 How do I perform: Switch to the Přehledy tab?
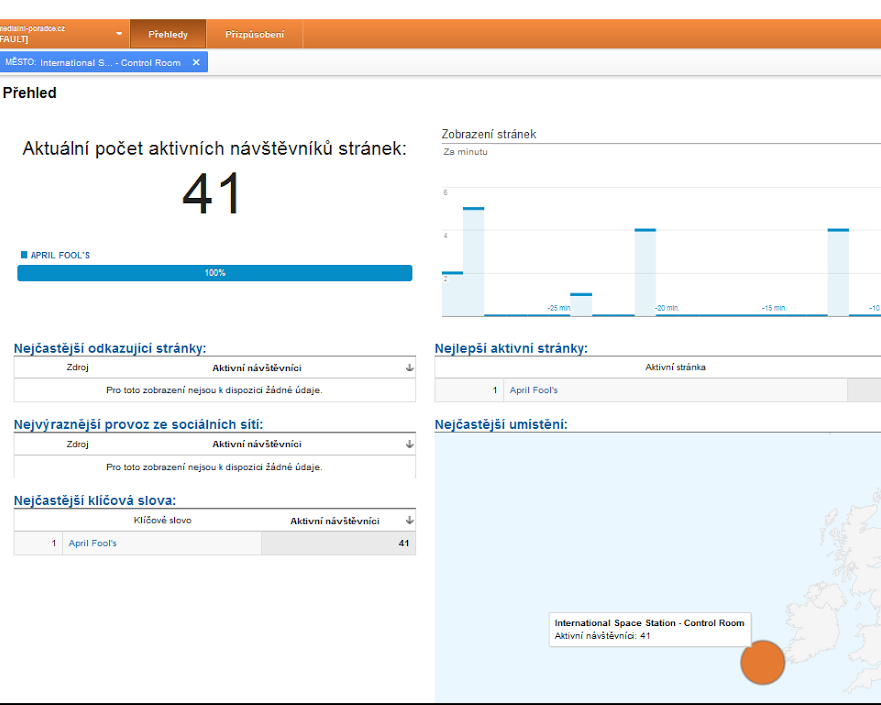pyautogui.click(x=168, y=34)
